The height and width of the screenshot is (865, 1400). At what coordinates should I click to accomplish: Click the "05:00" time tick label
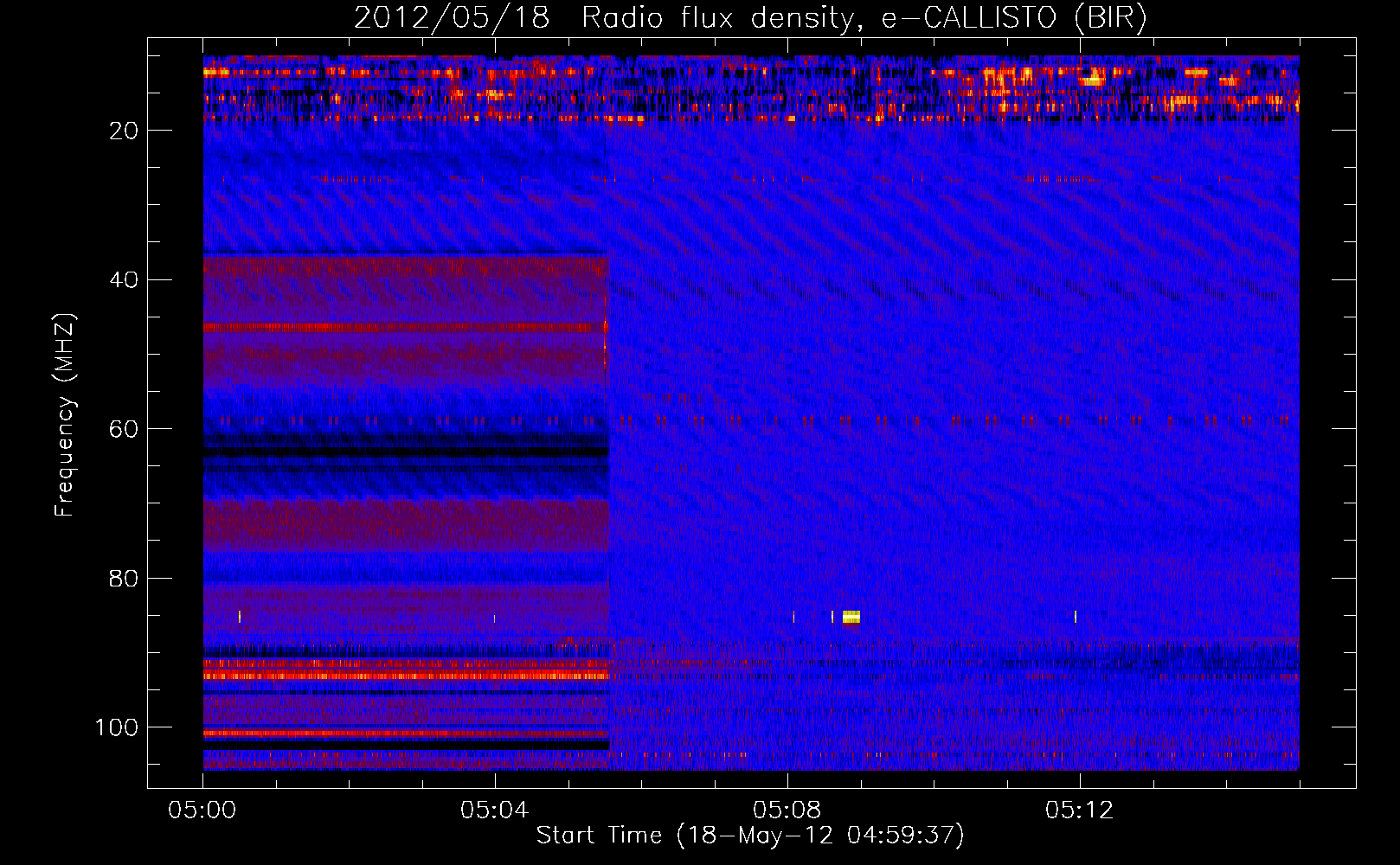pos(202,811)
